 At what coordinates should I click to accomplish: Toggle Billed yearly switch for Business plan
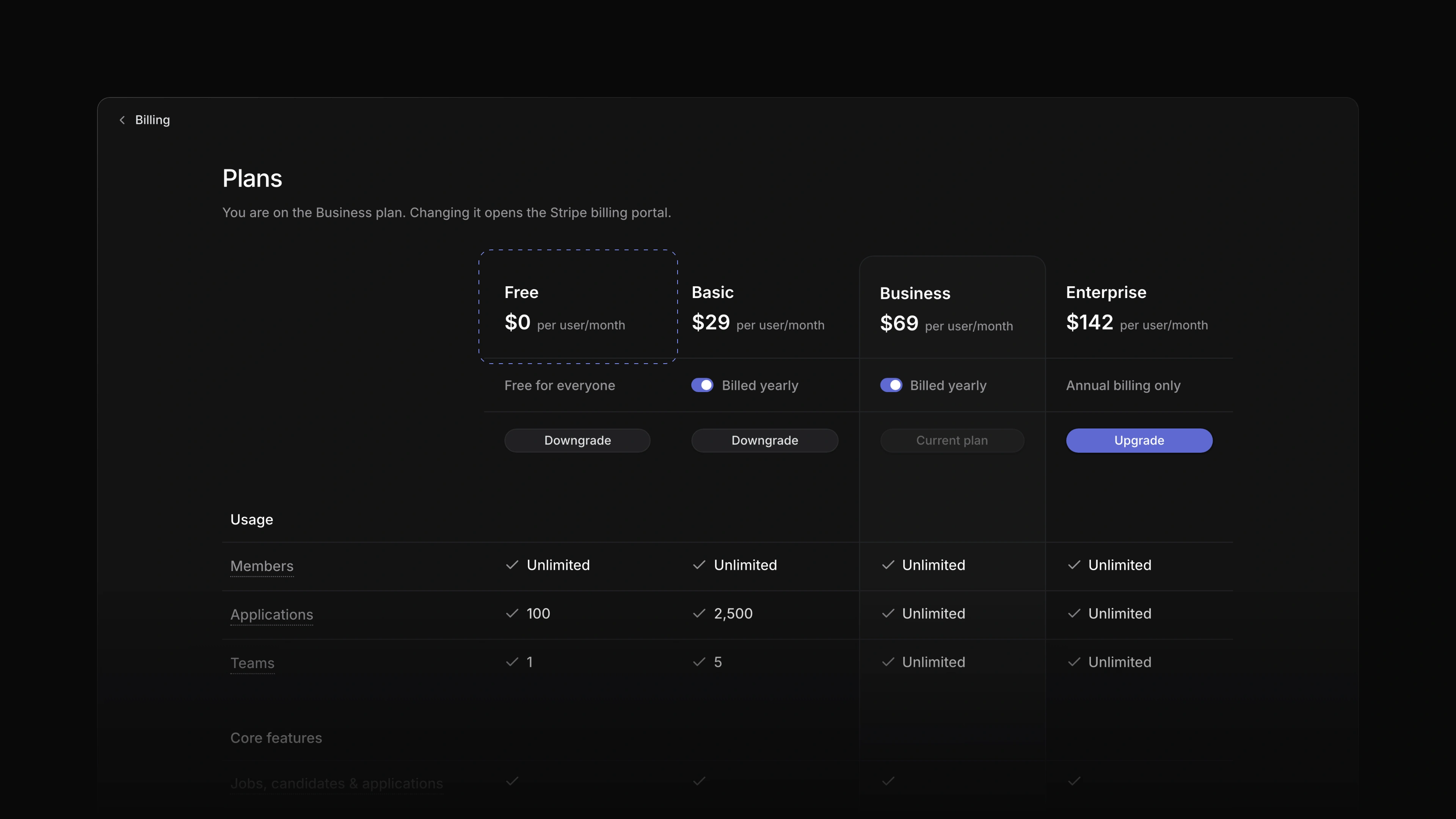point(891,385)
